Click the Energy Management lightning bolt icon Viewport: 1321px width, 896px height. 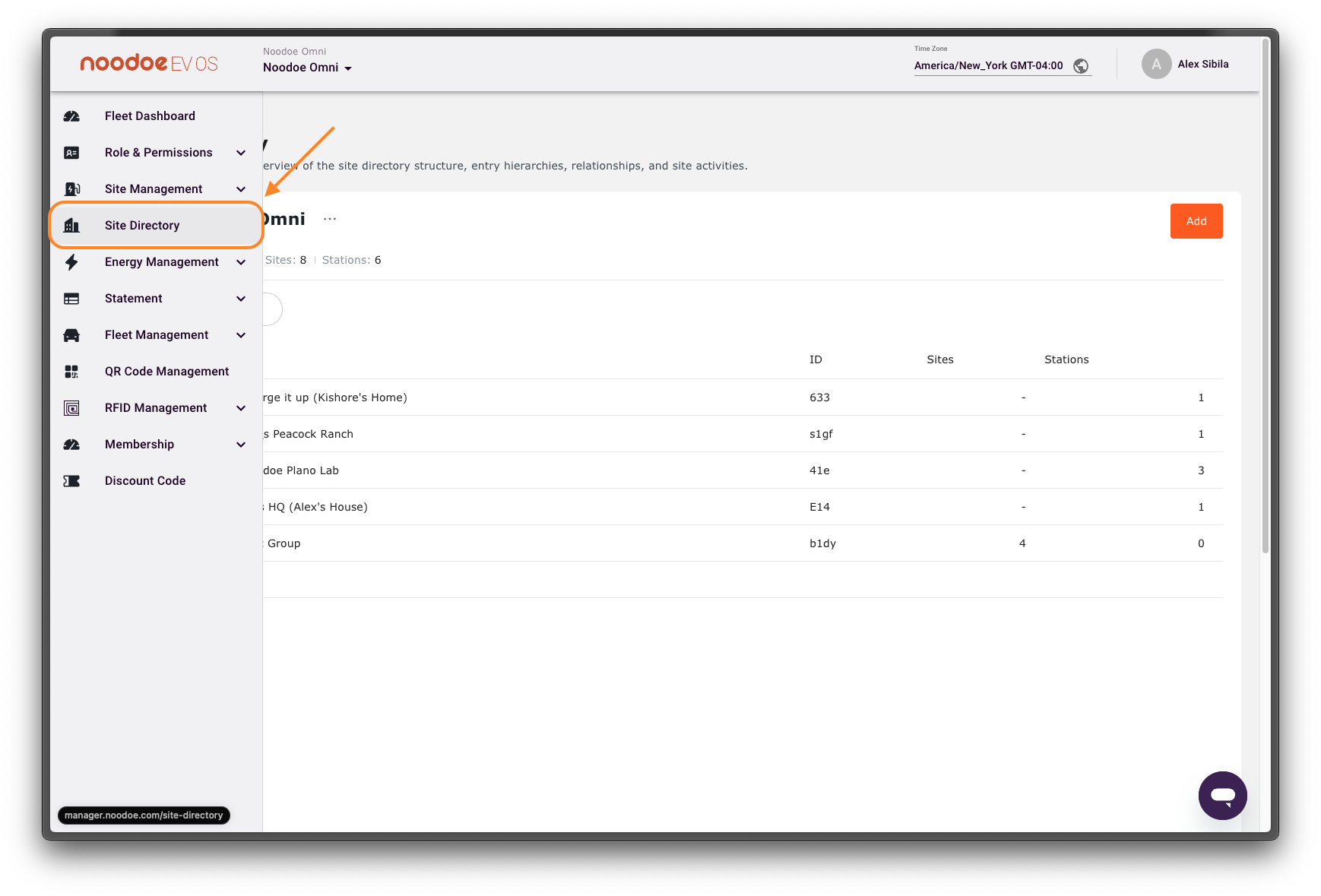tap(71, 262)
